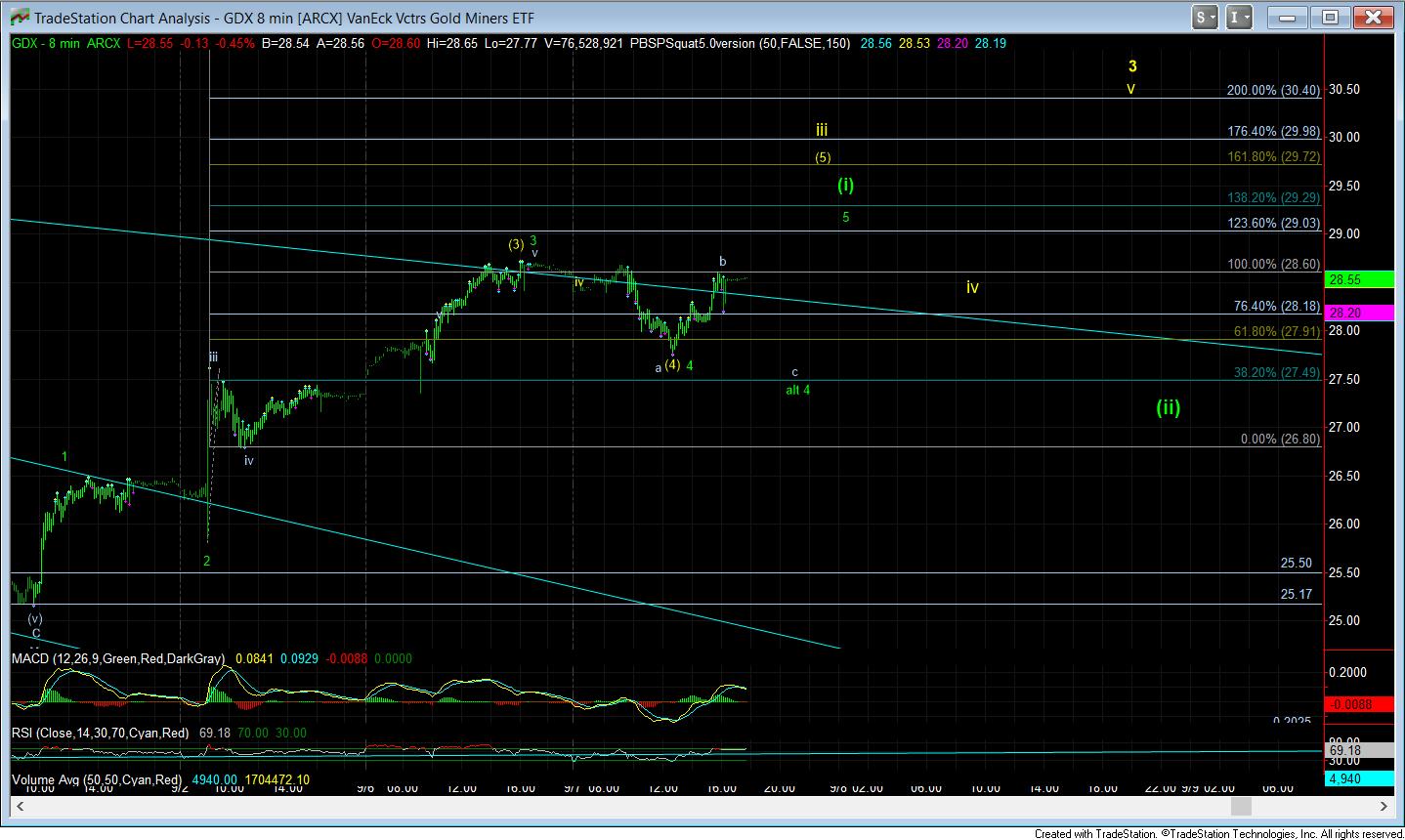Open the I interval link dropdown
Viewport: 1405px width, 840px height.
[x=1239, y=17]
